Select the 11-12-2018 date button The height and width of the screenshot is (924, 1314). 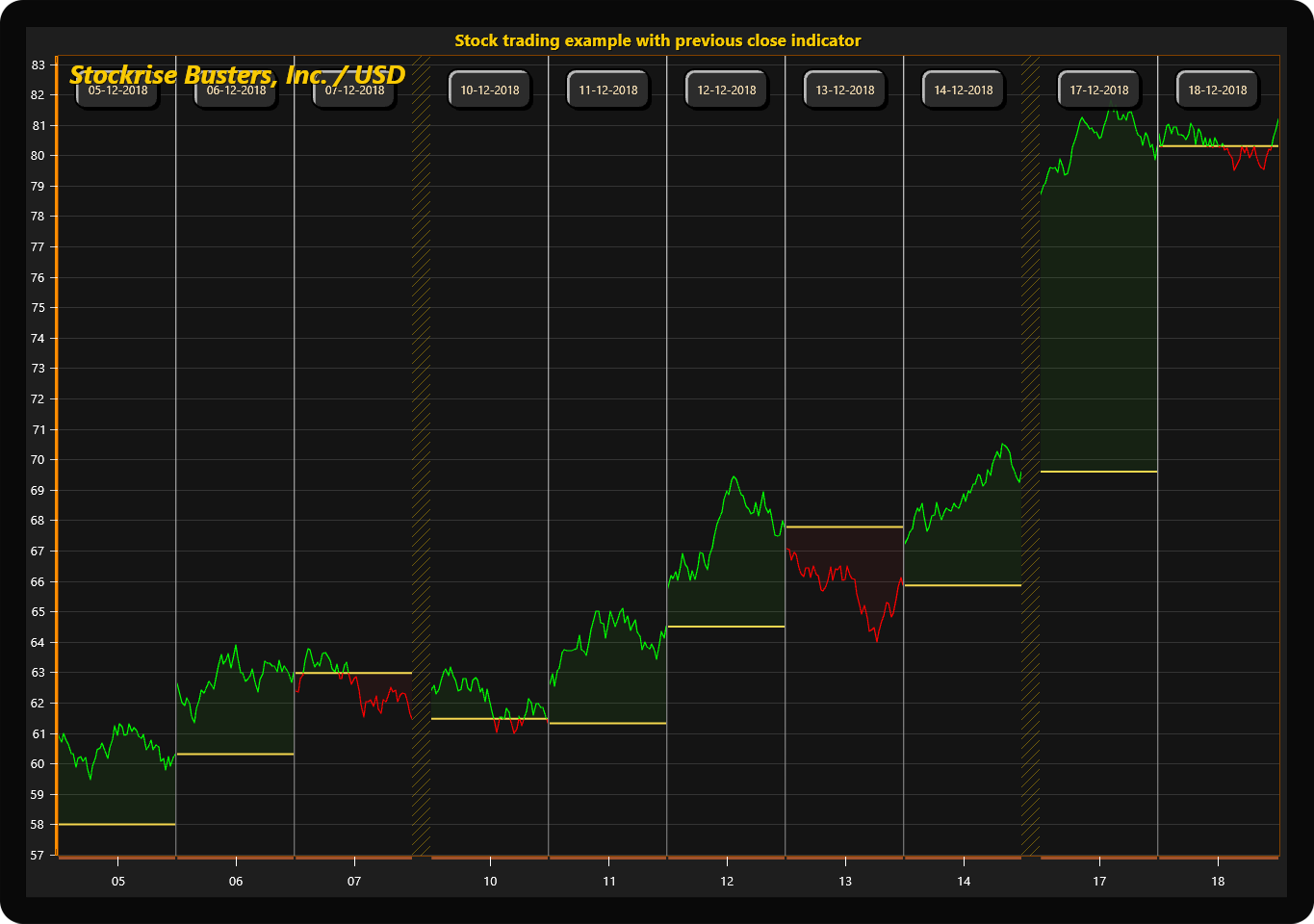click(607, 90)
